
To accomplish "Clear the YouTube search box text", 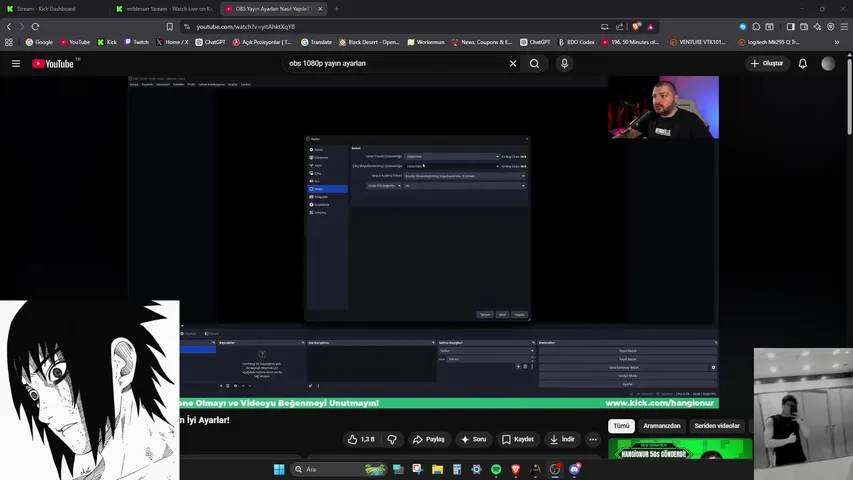I will pyautogui.click(x=513, y=64).
